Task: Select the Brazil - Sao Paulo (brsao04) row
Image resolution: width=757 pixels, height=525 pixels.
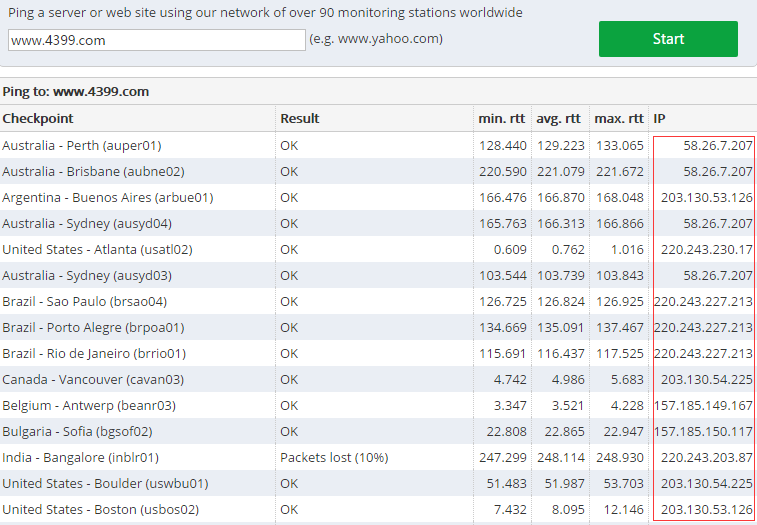Action: (378, 301)
